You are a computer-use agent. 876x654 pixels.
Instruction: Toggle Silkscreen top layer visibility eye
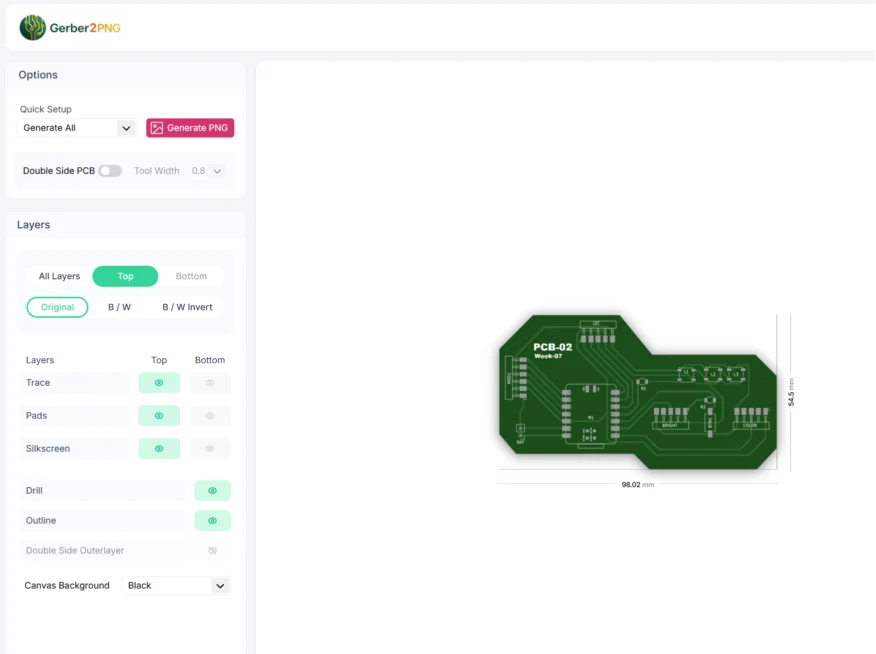[x=159, y=448]
